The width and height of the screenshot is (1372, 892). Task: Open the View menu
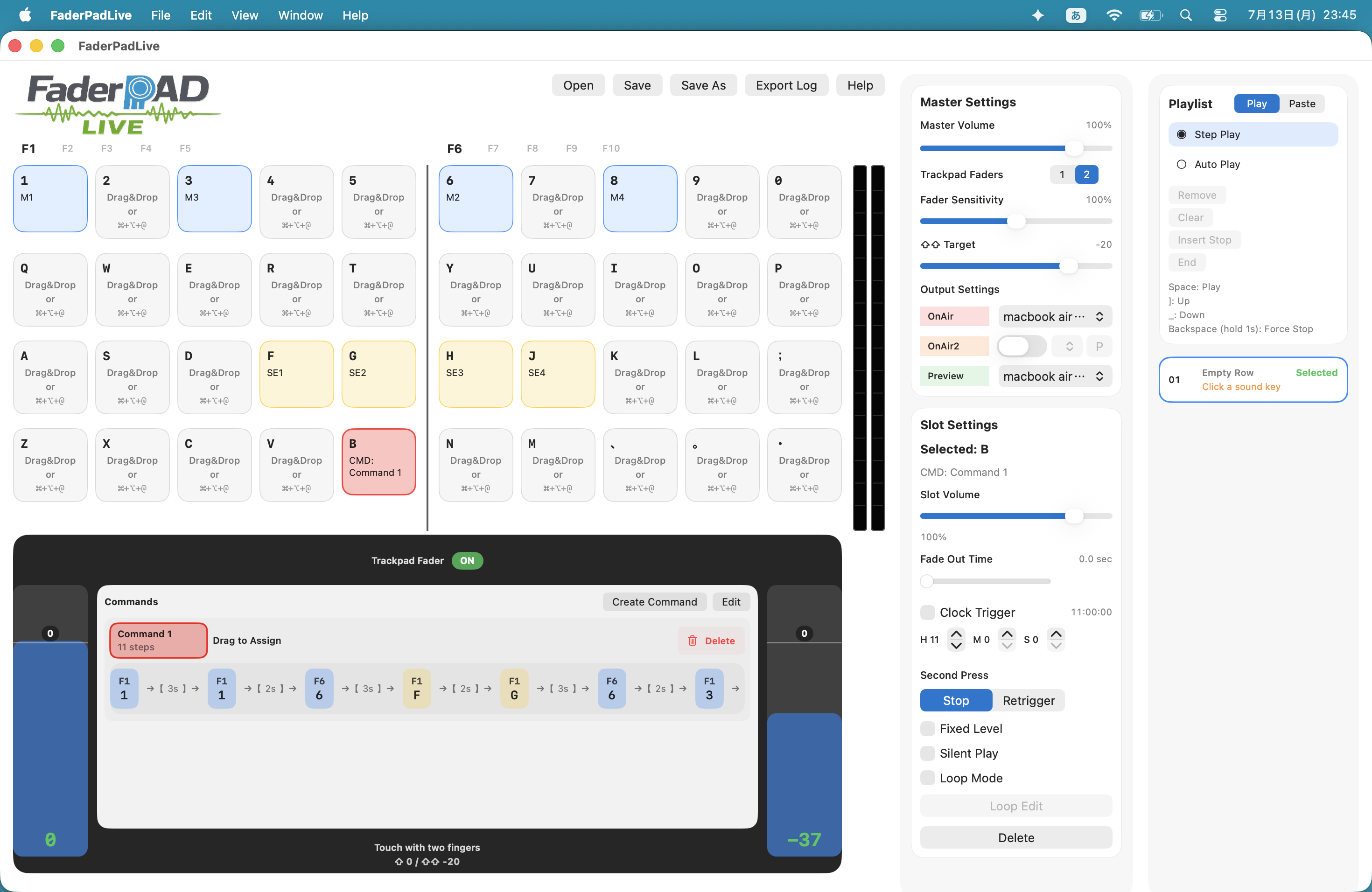pos(245,15)
